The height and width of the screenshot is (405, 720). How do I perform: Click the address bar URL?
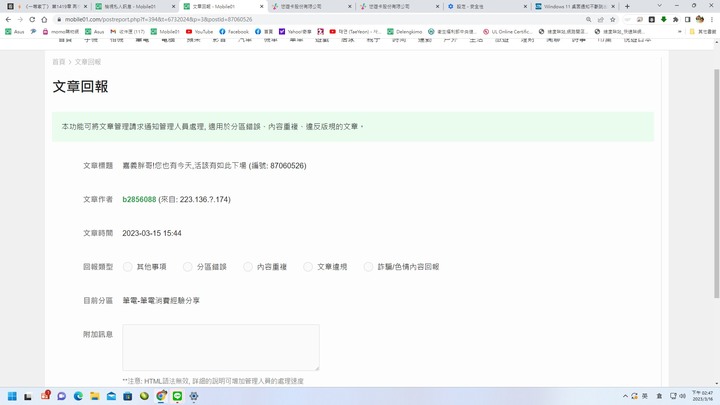coord(158,20)
